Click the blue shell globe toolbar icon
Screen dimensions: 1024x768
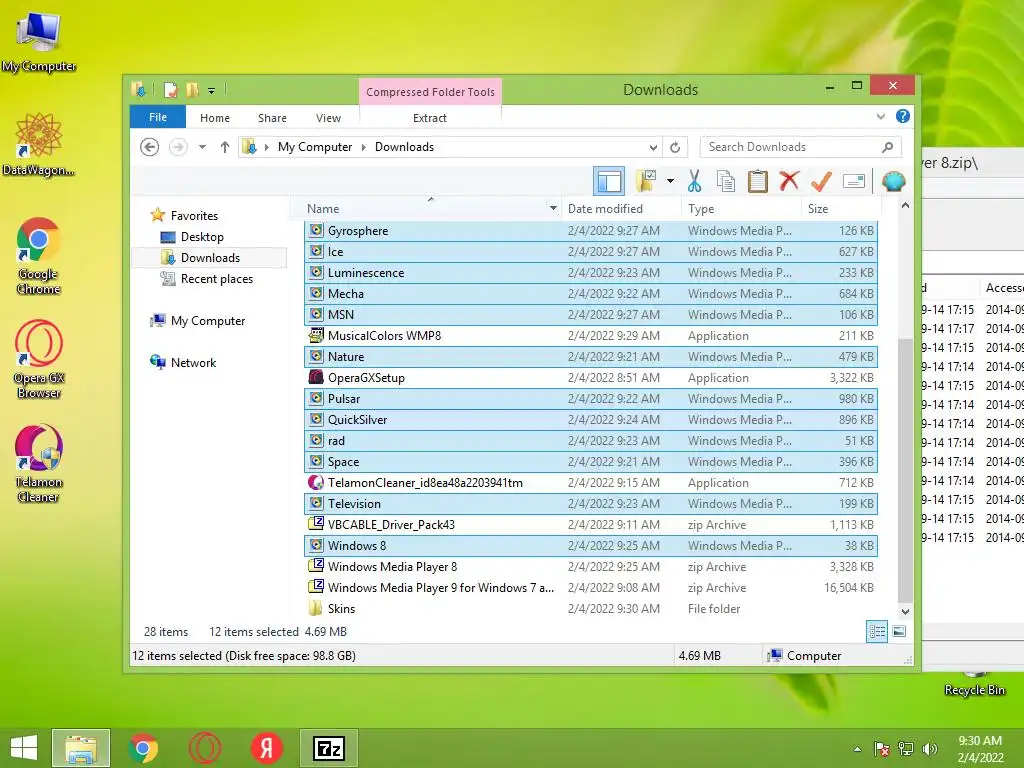pyautogui.click(x=893, y=181)
